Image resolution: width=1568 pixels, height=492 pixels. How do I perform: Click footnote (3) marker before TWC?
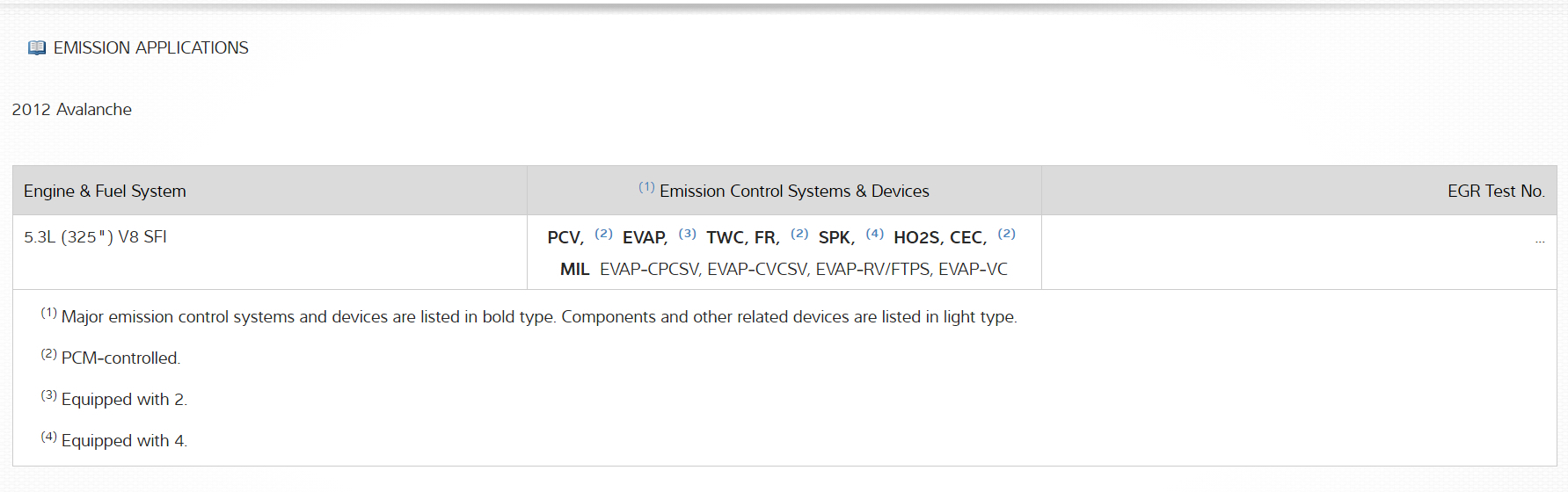(x=687, y=234)
